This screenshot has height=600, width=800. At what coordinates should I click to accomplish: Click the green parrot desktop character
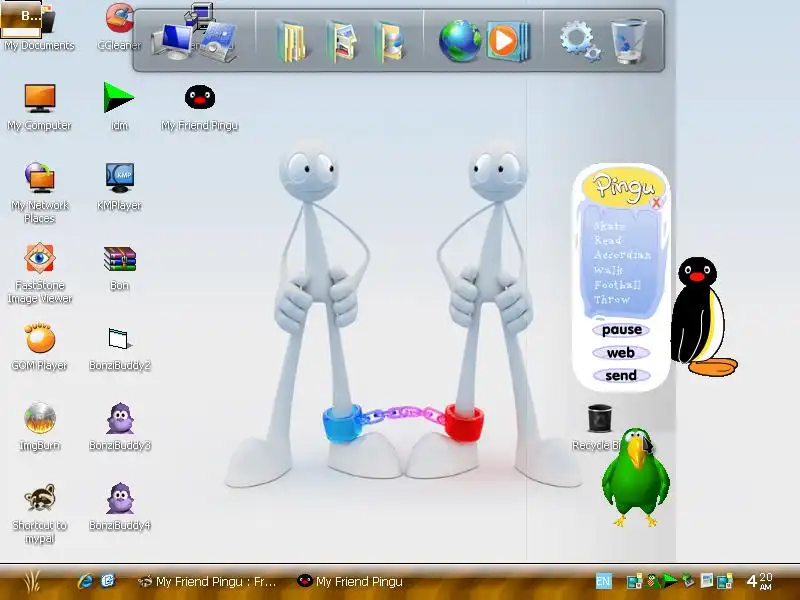[x=635, y=478]
